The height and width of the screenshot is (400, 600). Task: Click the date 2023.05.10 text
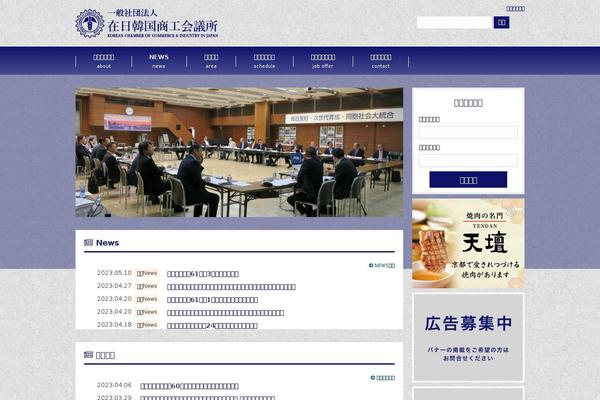tap(114, 273)
